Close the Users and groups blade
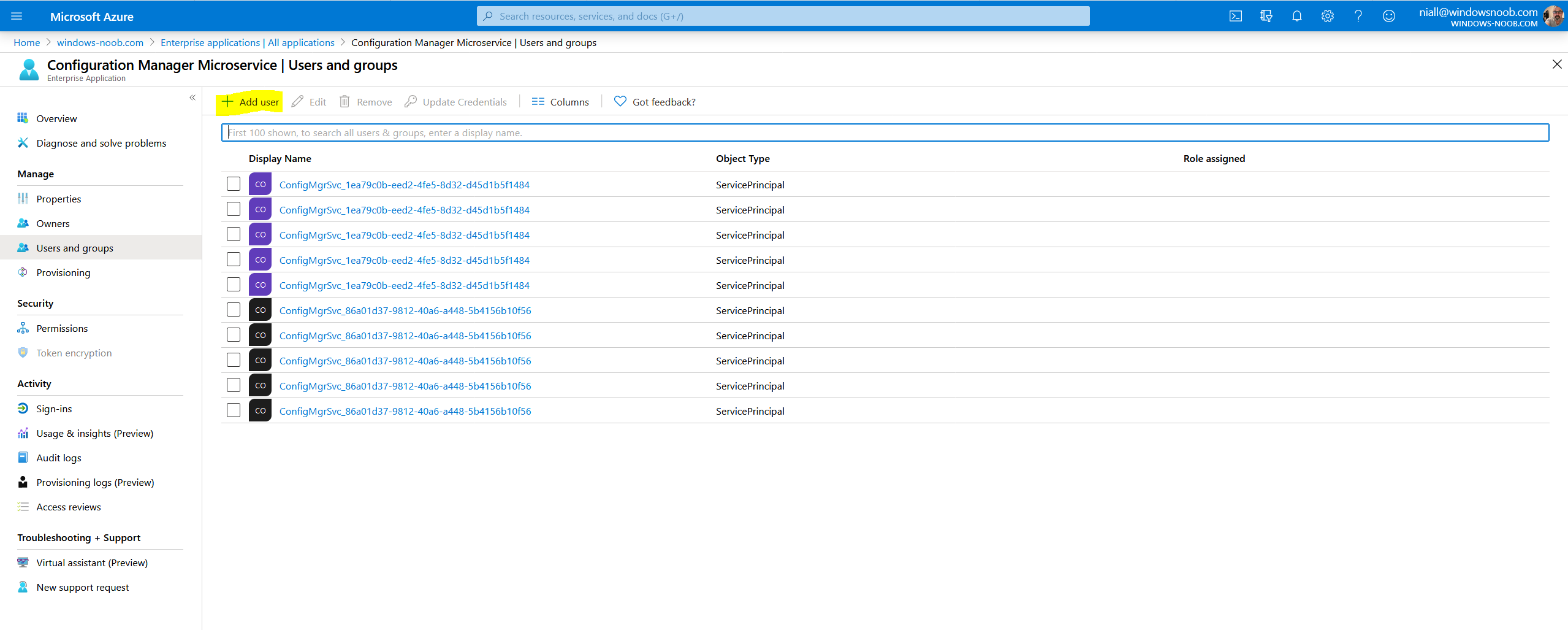 pyautogui.click(x=1557, y=64)
